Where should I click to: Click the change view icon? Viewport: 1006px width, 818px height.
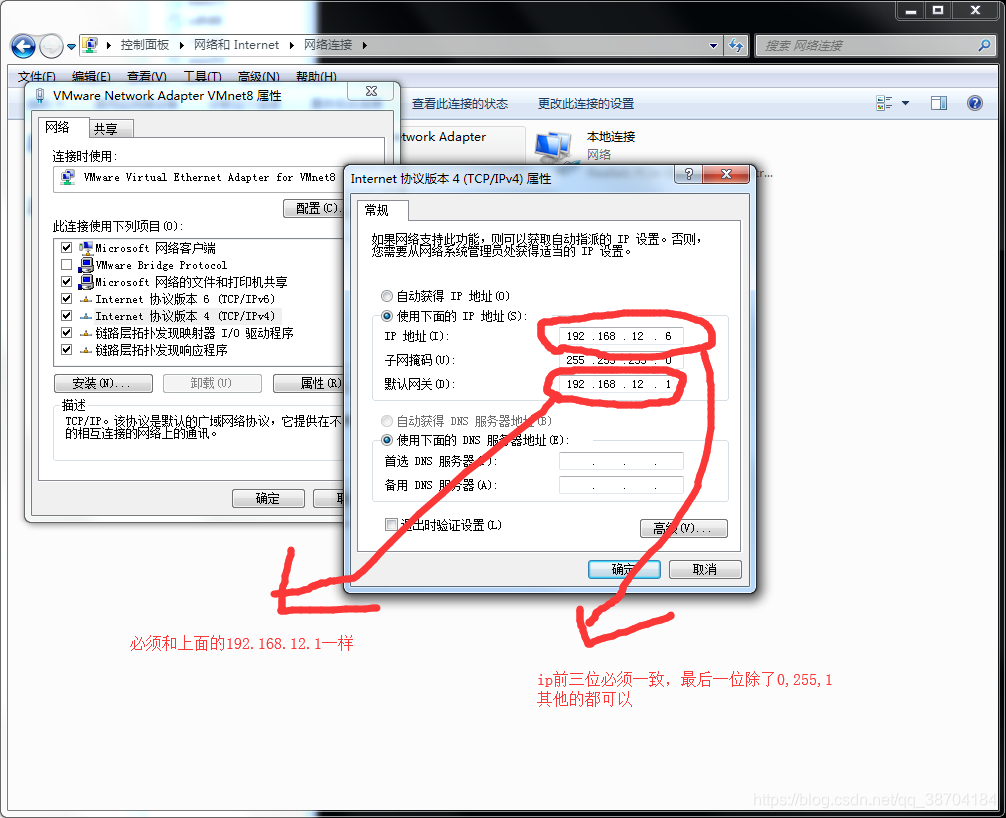coord(884,103)
